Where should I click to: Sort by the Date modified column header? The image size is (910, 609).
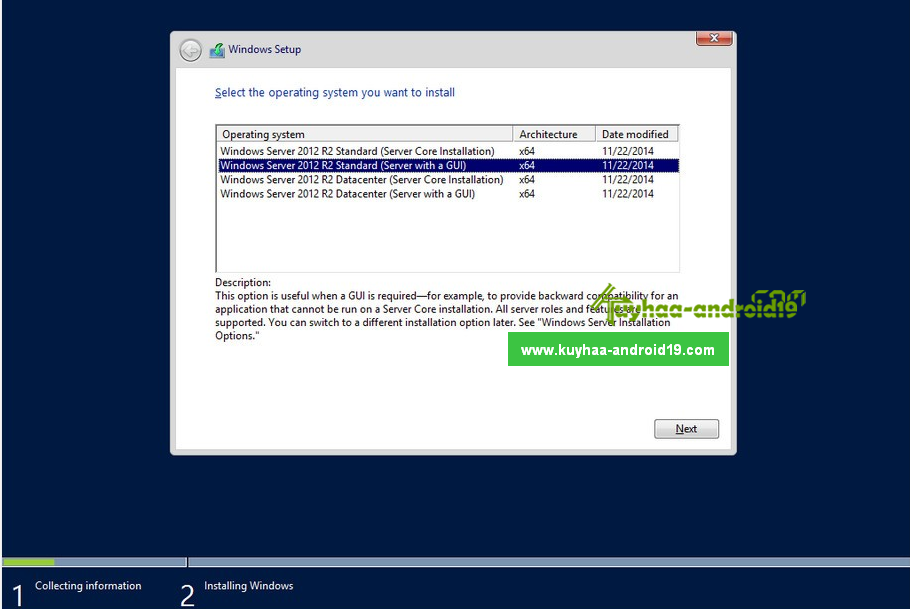coord(637,134)
